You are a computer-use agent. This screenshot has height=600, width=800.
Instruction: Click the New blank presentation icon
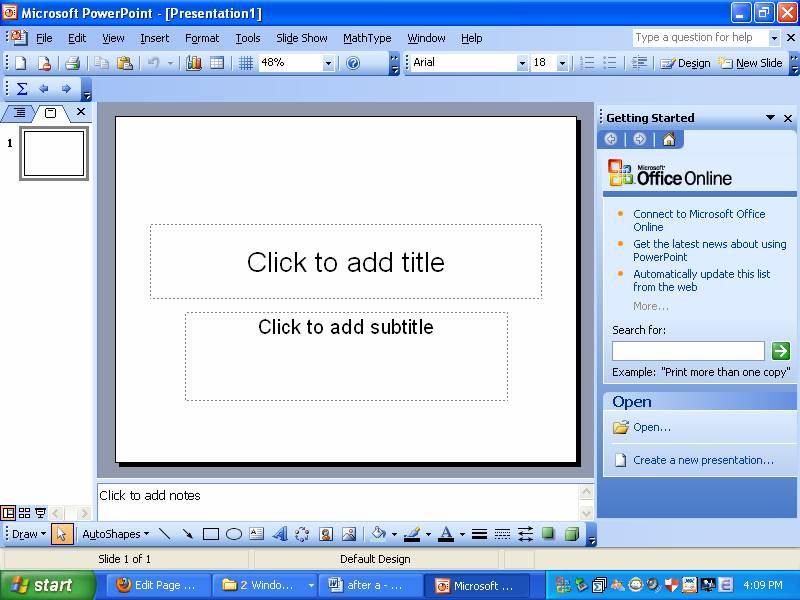(20, 63)
